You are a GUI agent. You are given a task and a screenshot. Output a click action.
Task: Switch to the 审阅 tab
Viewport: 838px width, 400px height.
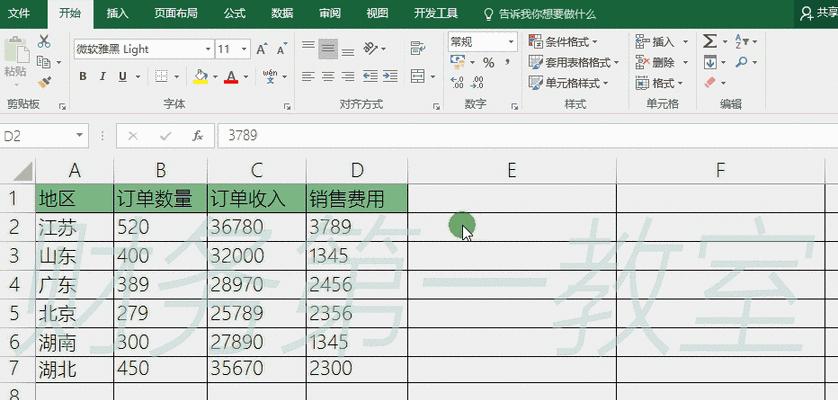[330, 13]
